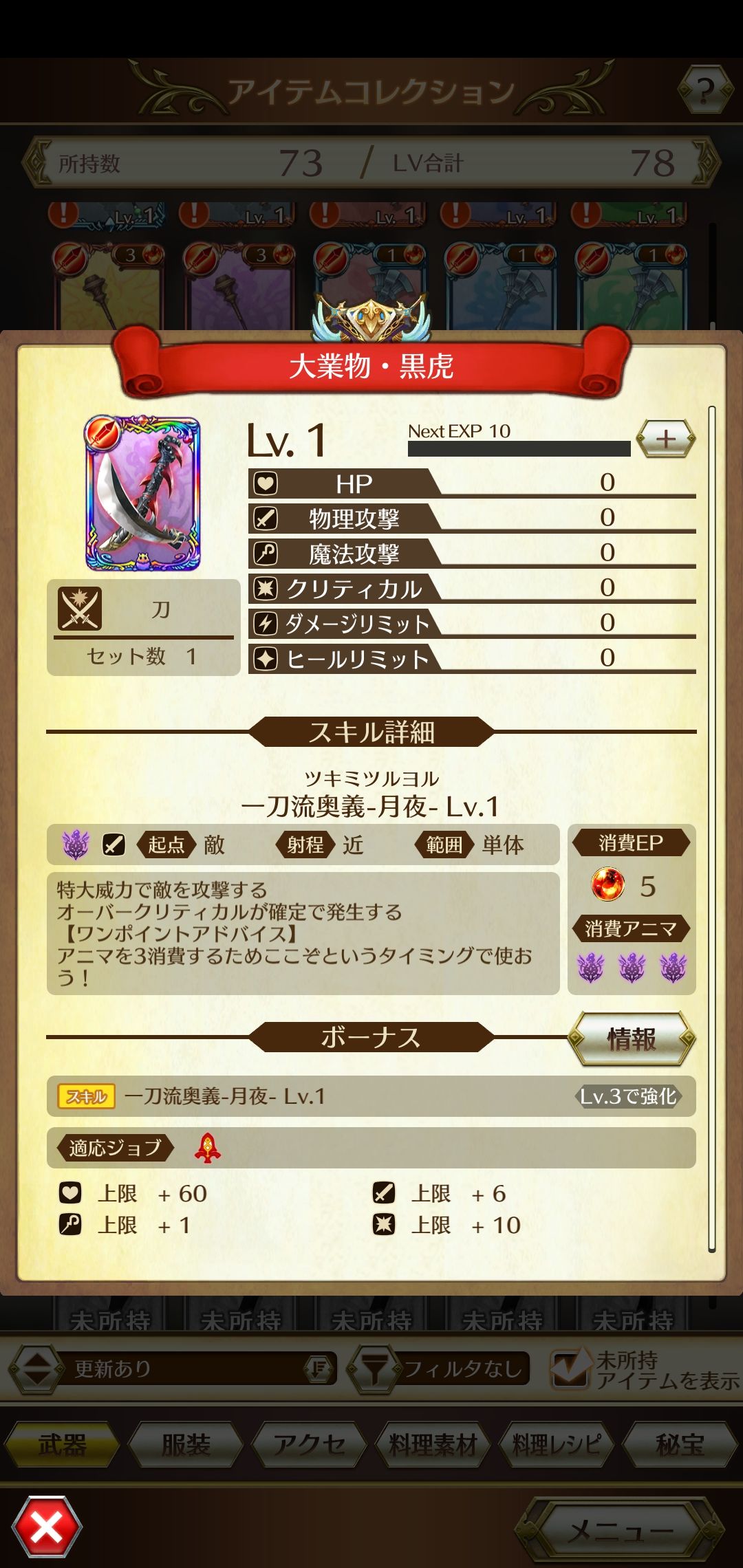
Task: Click the 情報 button
Action: [631, 1038]
